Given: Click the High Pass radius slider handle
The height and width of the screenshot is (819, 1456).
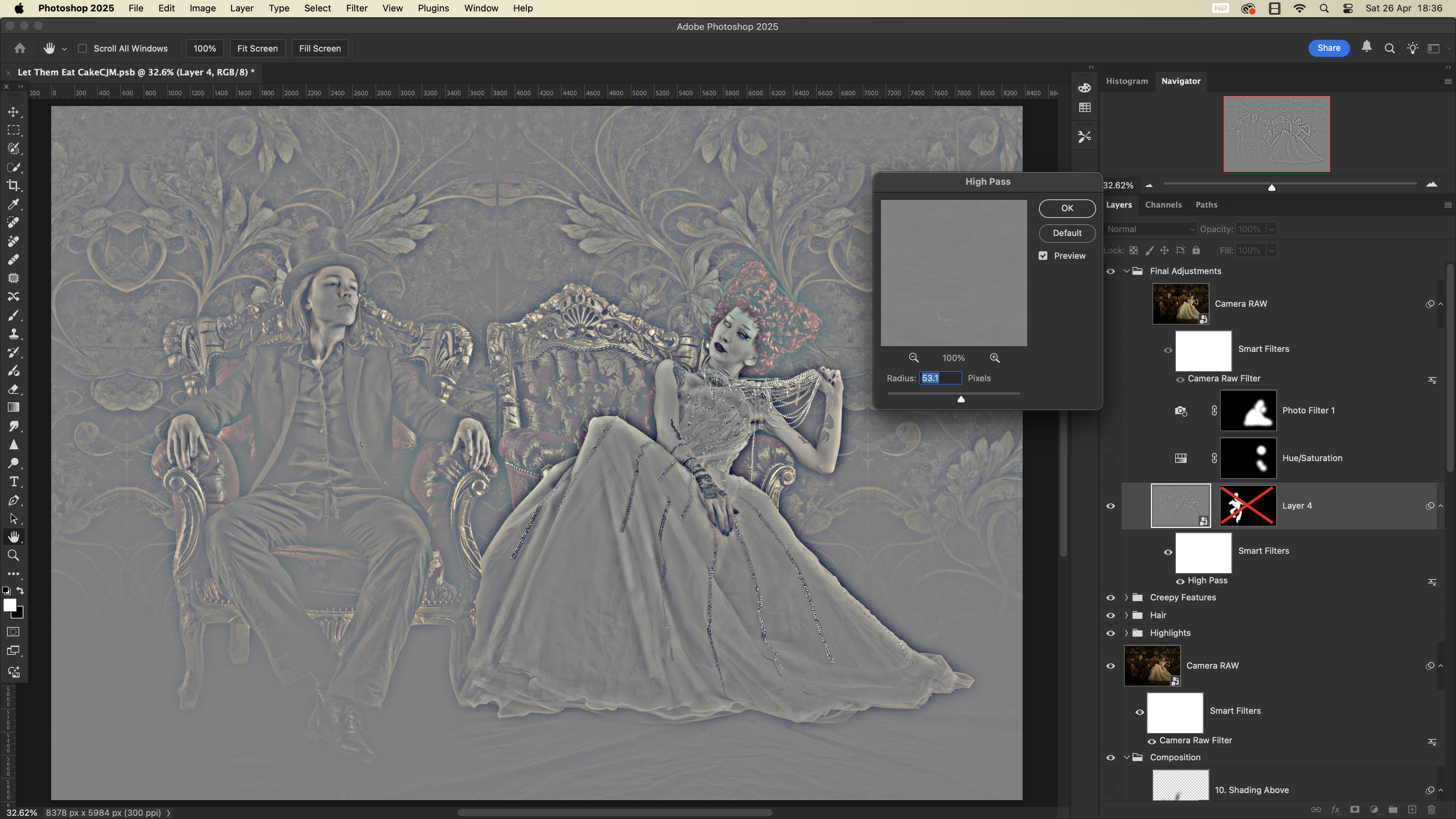Looking at the screenshot, I should [x=961, y=399].
